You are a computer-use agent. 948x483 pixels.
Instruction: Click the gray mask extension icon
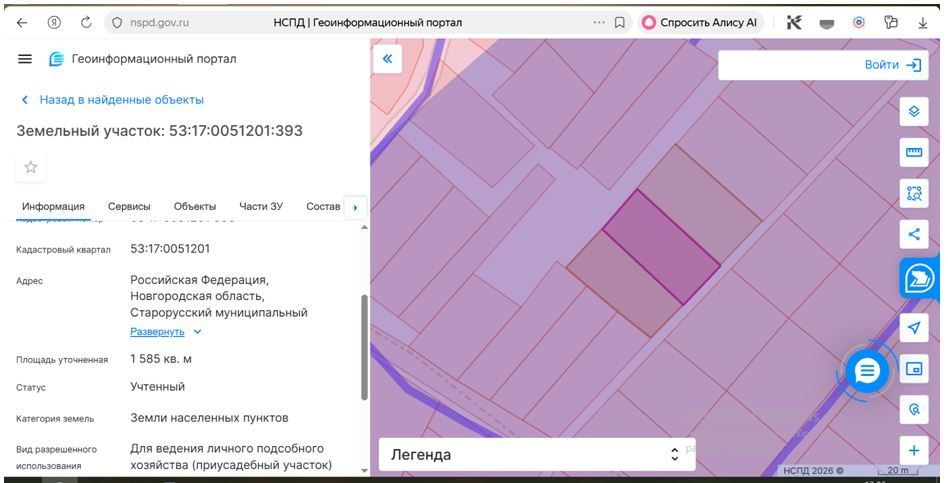pos(826,24)
